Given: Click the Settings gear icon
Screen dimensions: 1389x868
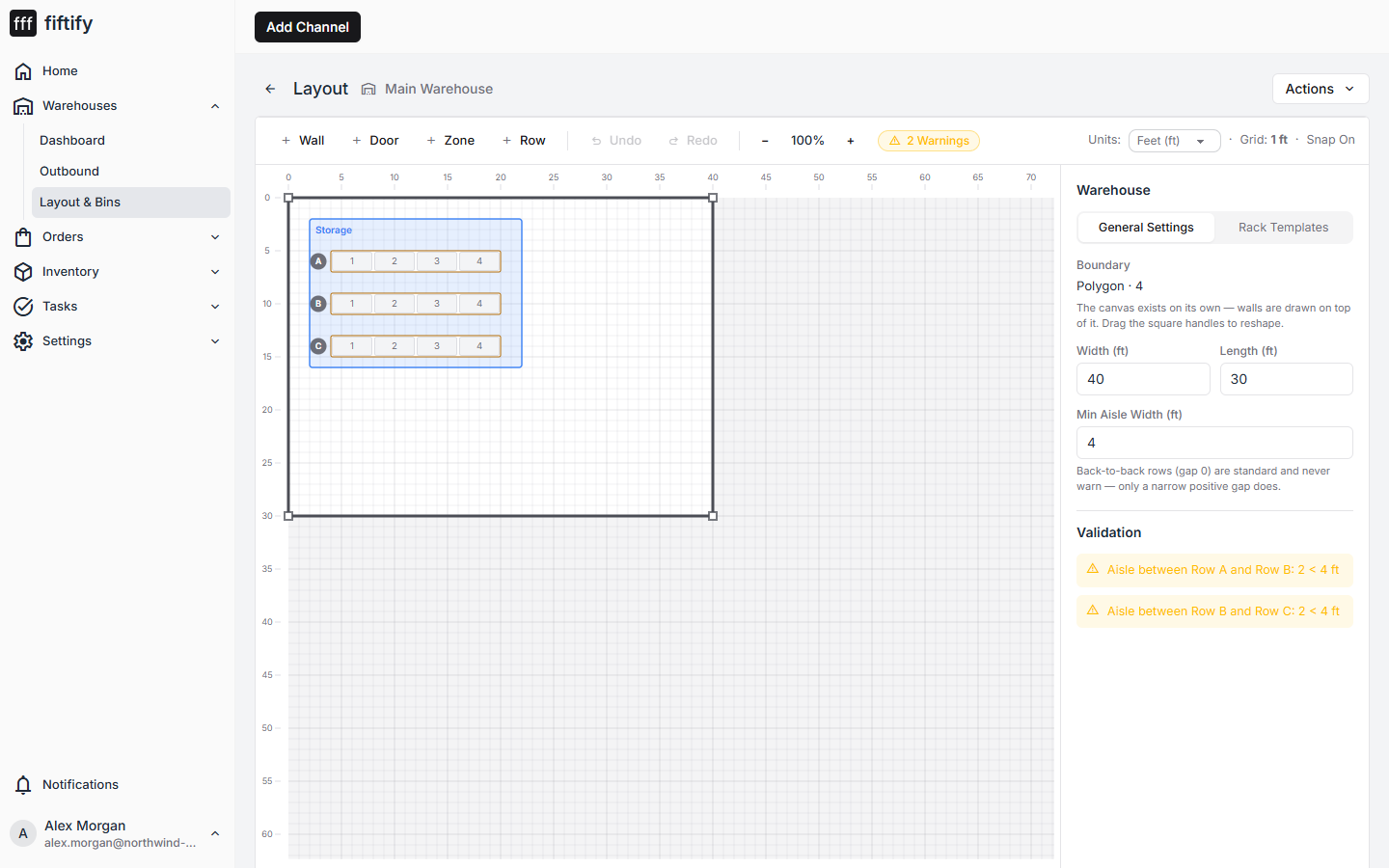Looking at the screenshot, I should coord(23,341).
